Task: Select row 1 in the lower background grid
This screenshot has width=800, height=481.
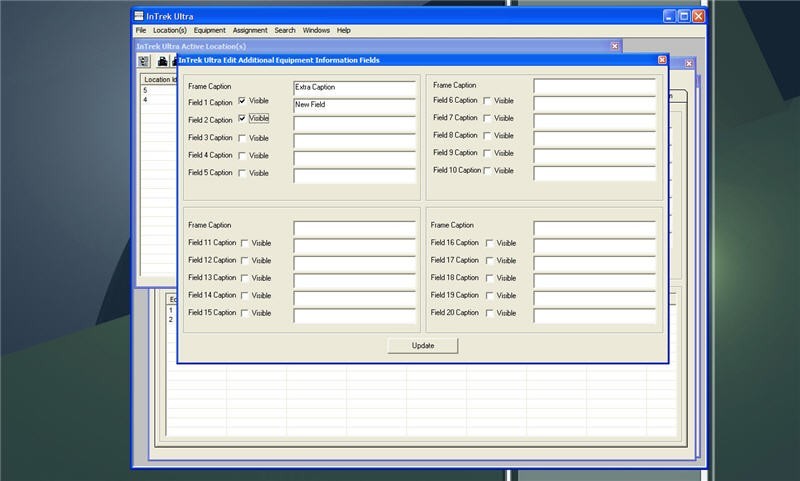Action: 171,310
